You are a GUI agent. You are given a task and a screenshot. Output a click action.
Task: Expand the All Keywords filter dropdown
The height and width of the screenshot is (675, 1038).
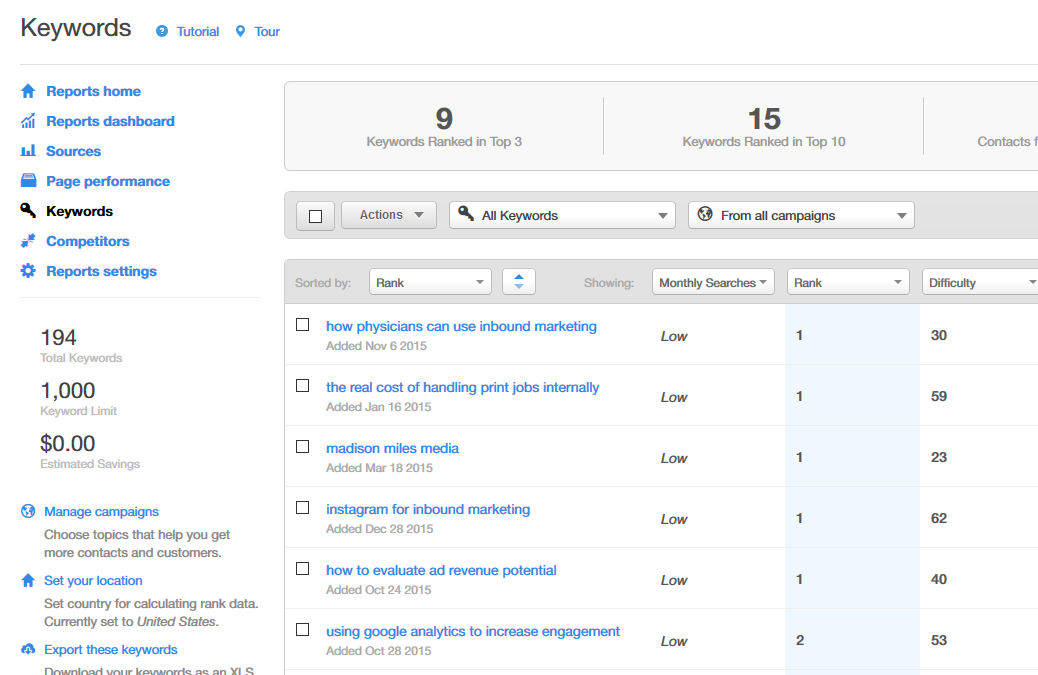[x=562, y=215]
